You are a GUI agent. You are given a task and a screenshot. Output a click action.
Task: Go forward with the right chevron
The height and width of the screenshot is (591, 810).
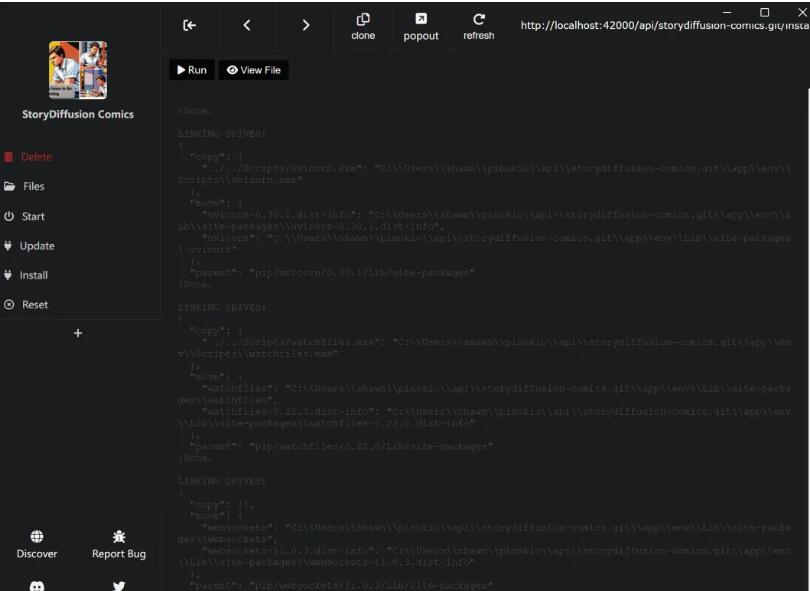(x=306, y=25)
